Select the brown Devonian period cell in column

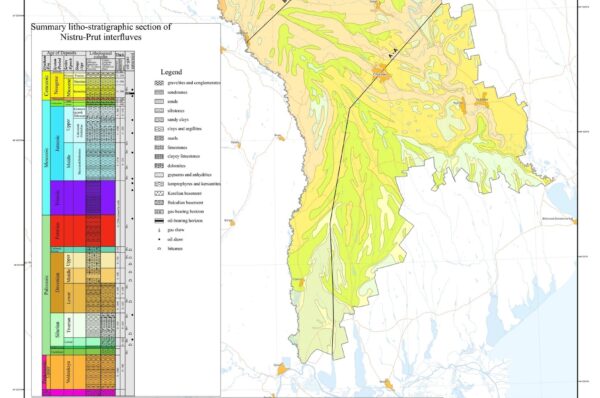[x=57, y=282]
